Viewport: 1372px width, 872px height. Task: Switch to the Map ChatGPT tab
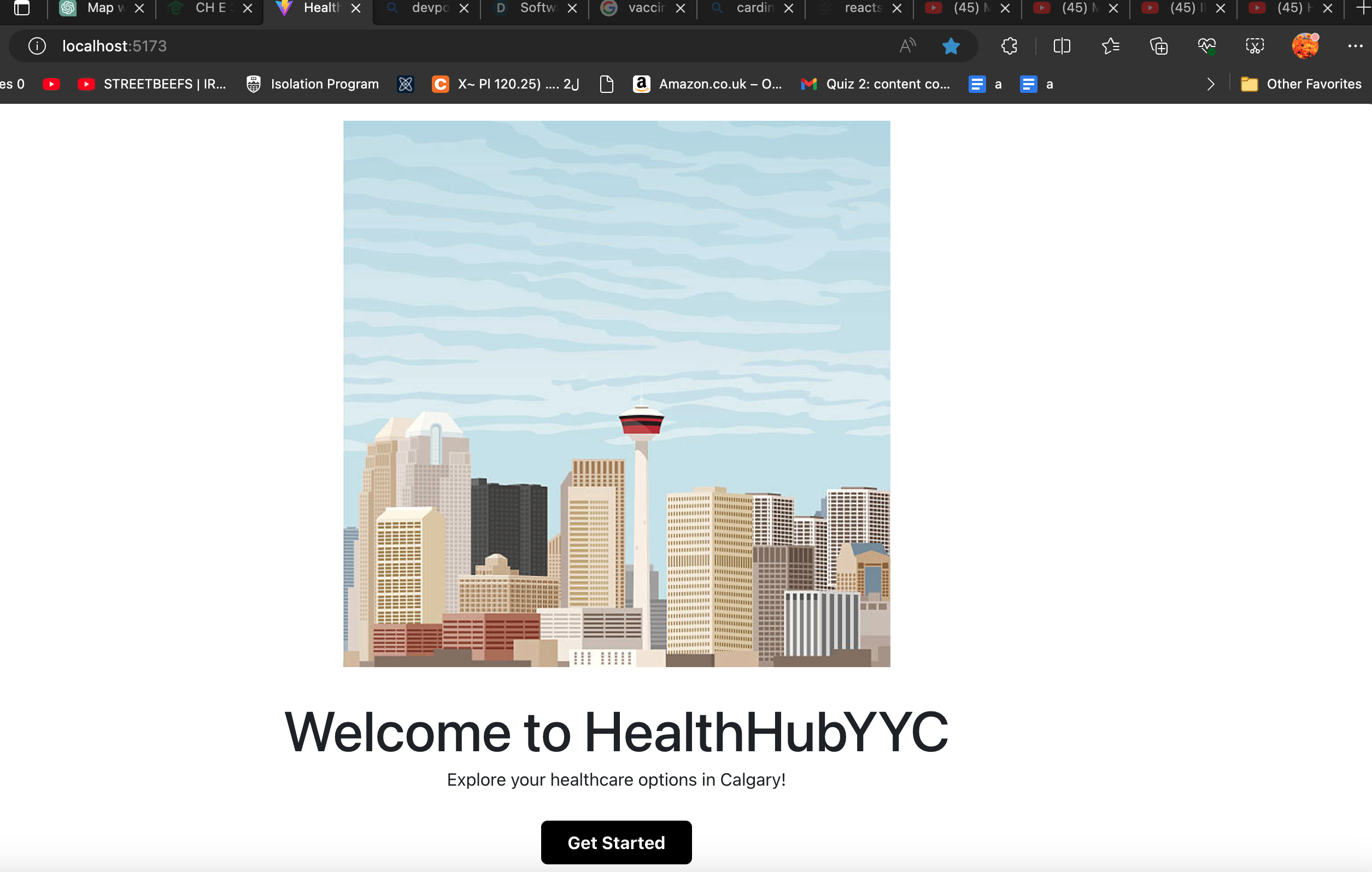[97, 8]
